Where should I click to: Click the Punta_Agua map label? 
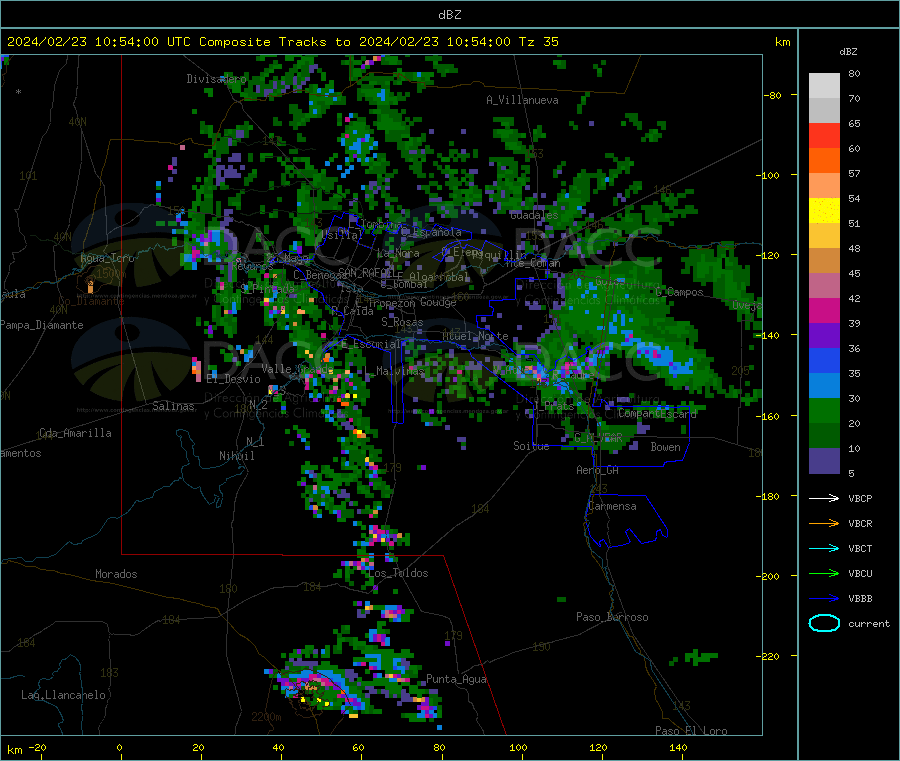(x=456, y=679)
